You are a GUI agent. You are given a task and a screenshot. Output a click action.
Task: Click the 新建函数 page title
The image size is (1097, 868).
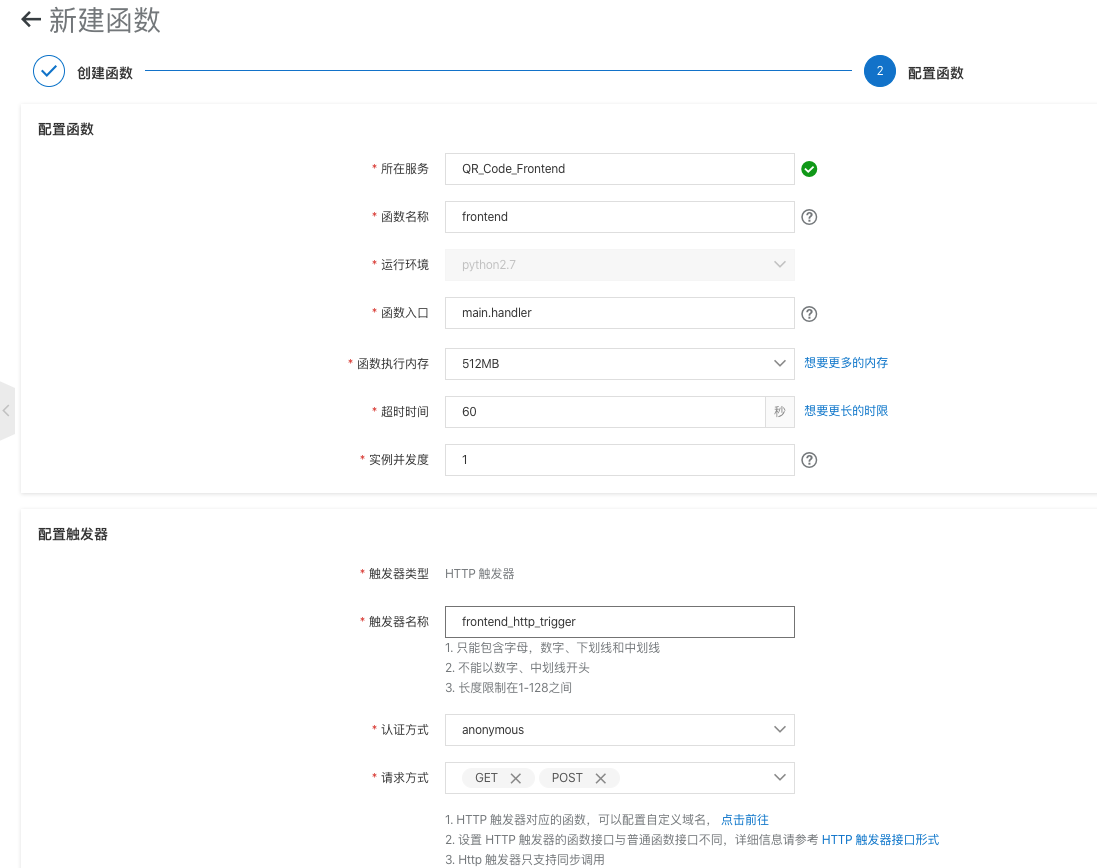tap(105, 20)
